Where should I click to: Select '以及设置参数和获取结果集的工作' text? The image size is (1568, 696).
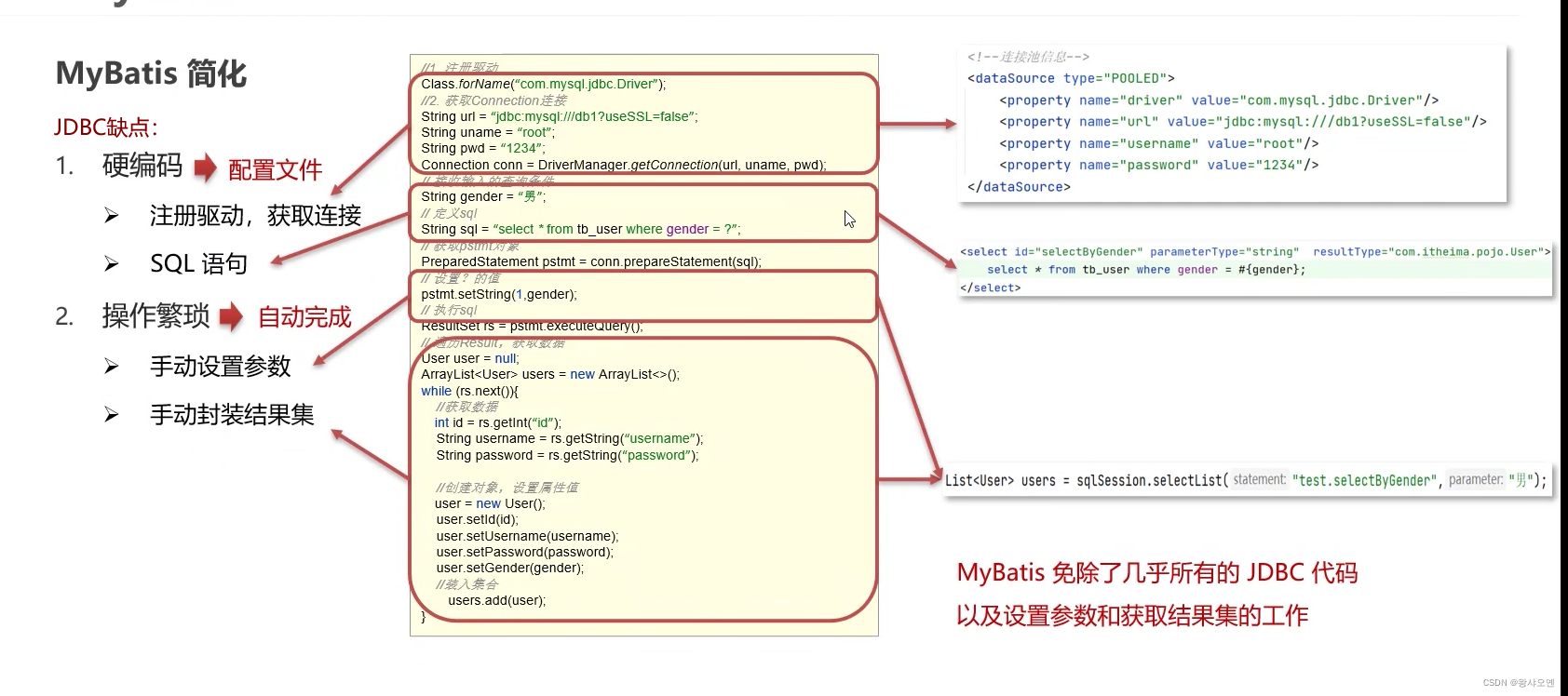point(1132,615)
